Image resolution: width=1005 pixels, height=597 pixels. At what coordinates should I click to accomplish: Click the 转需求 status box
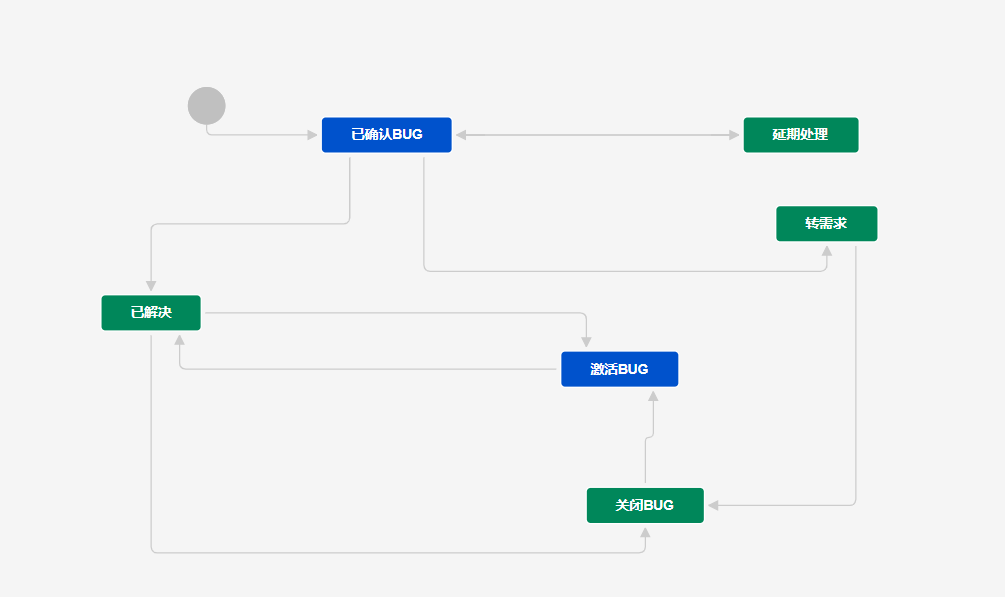(x=826, y=224)
